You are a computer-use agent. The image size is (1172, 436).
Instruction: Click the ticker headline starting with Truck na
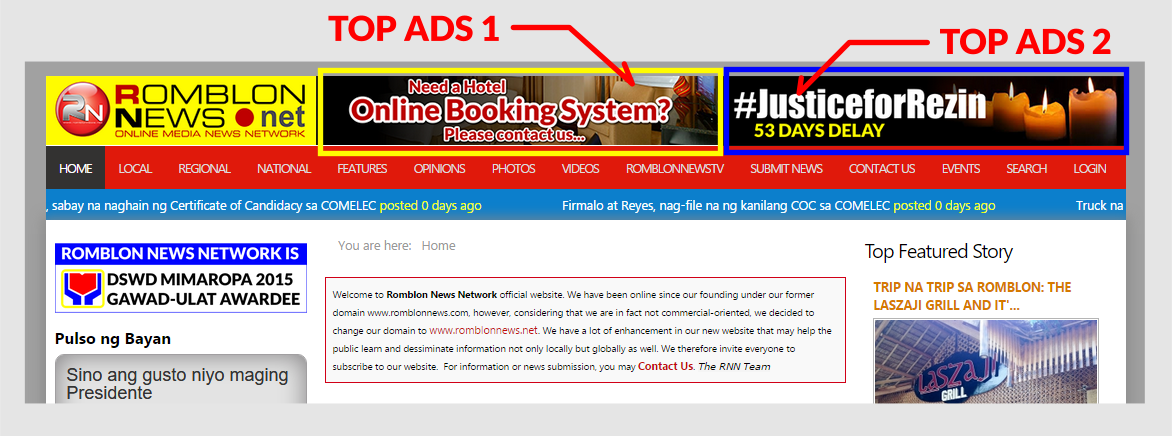click(x=1100, y=205)
